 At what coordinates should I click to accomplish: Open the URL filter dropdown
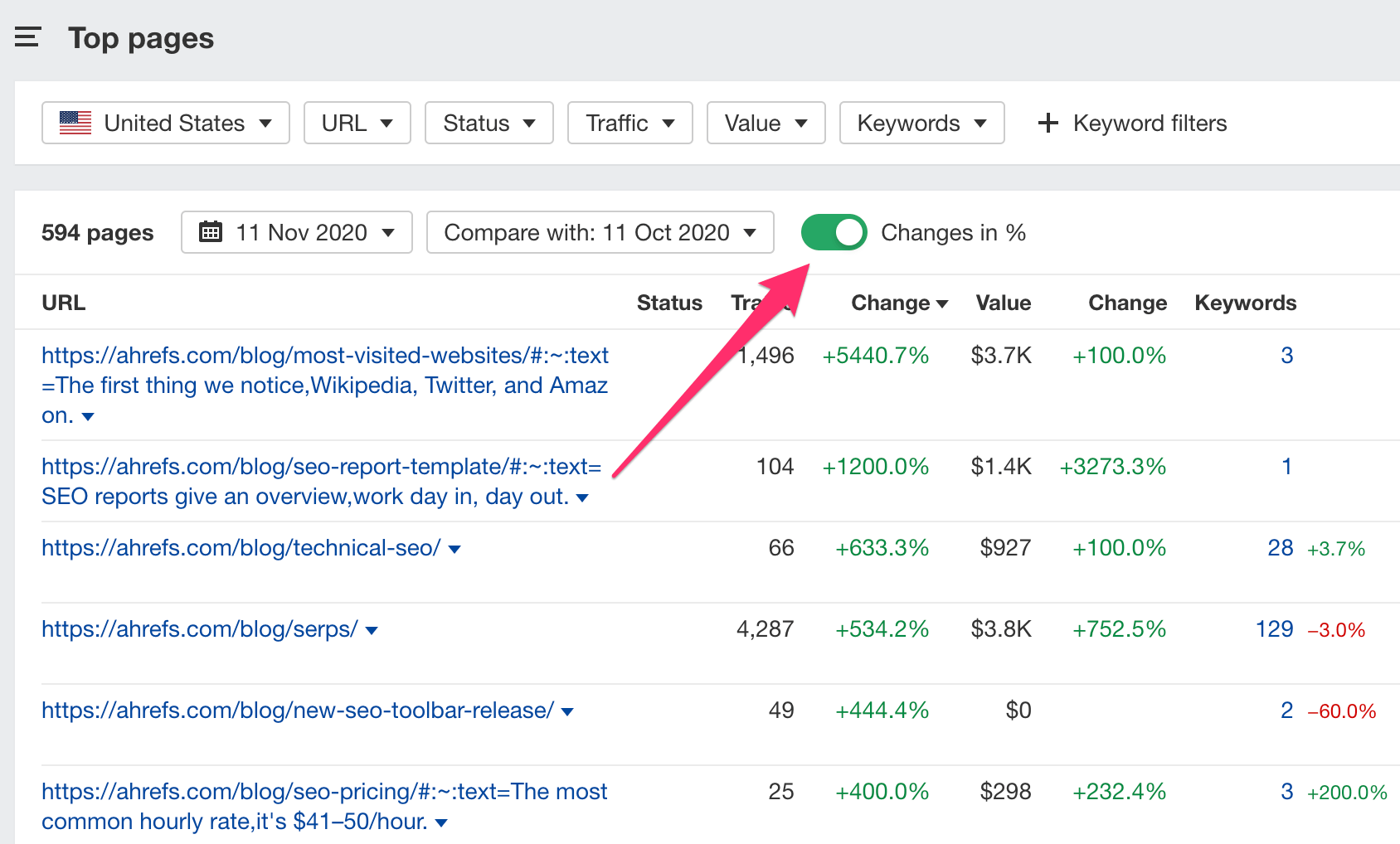coord(357,123)
